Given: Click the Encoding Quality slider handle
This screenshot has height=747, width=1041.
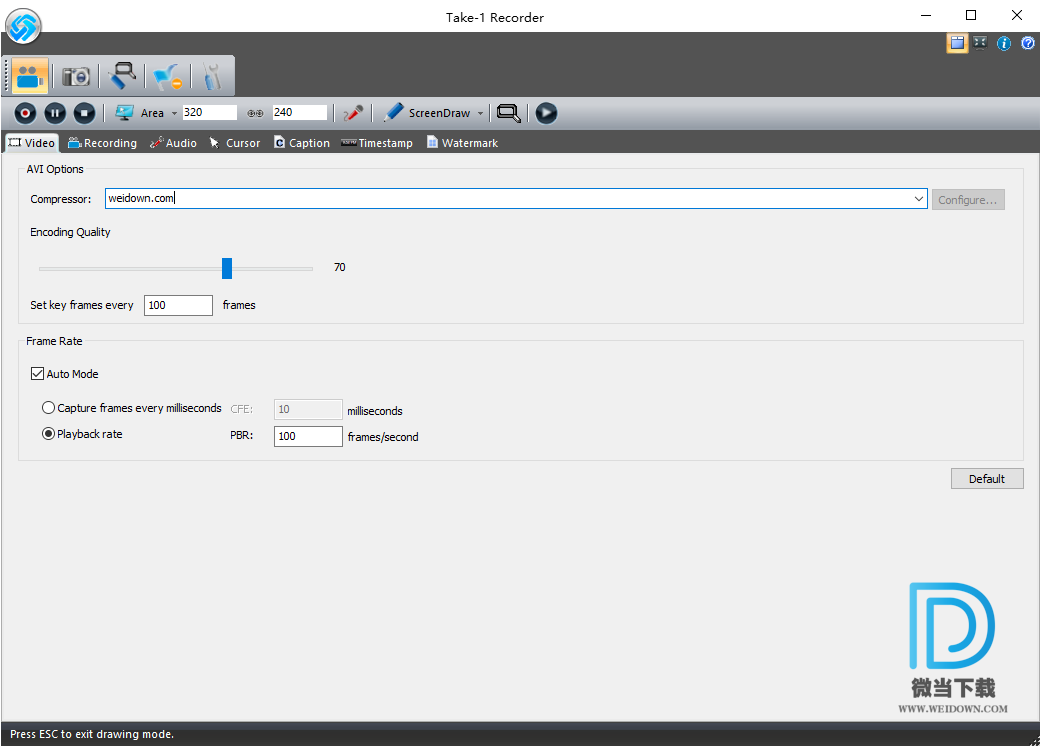Looking at the screenshot, I should tap(227, 268).
